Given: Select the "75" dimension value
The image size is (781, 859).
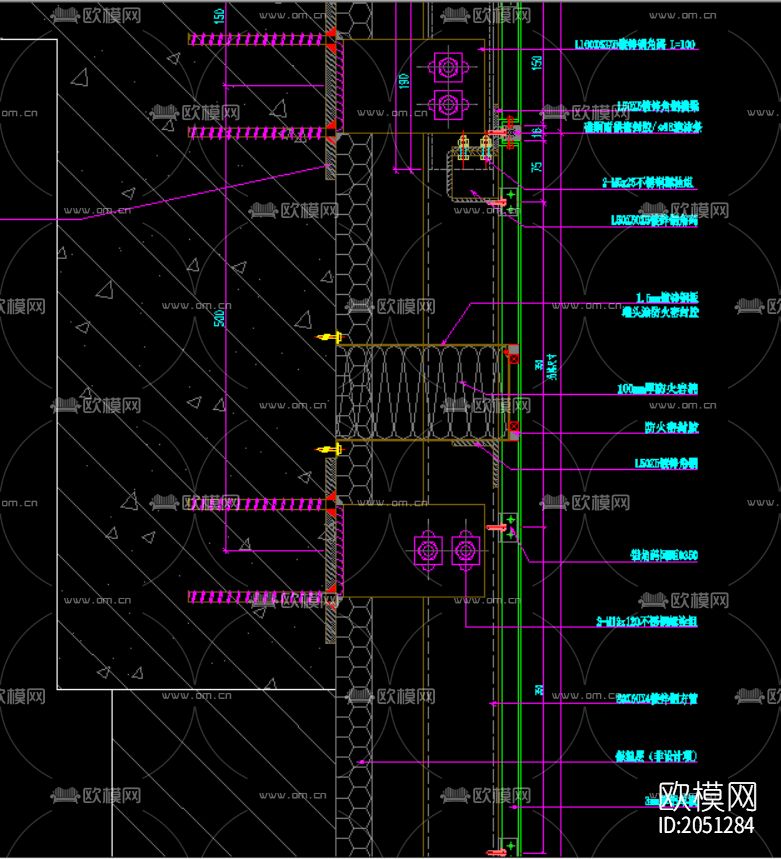Looking at the screenshot, I should (x=537, y=167).
